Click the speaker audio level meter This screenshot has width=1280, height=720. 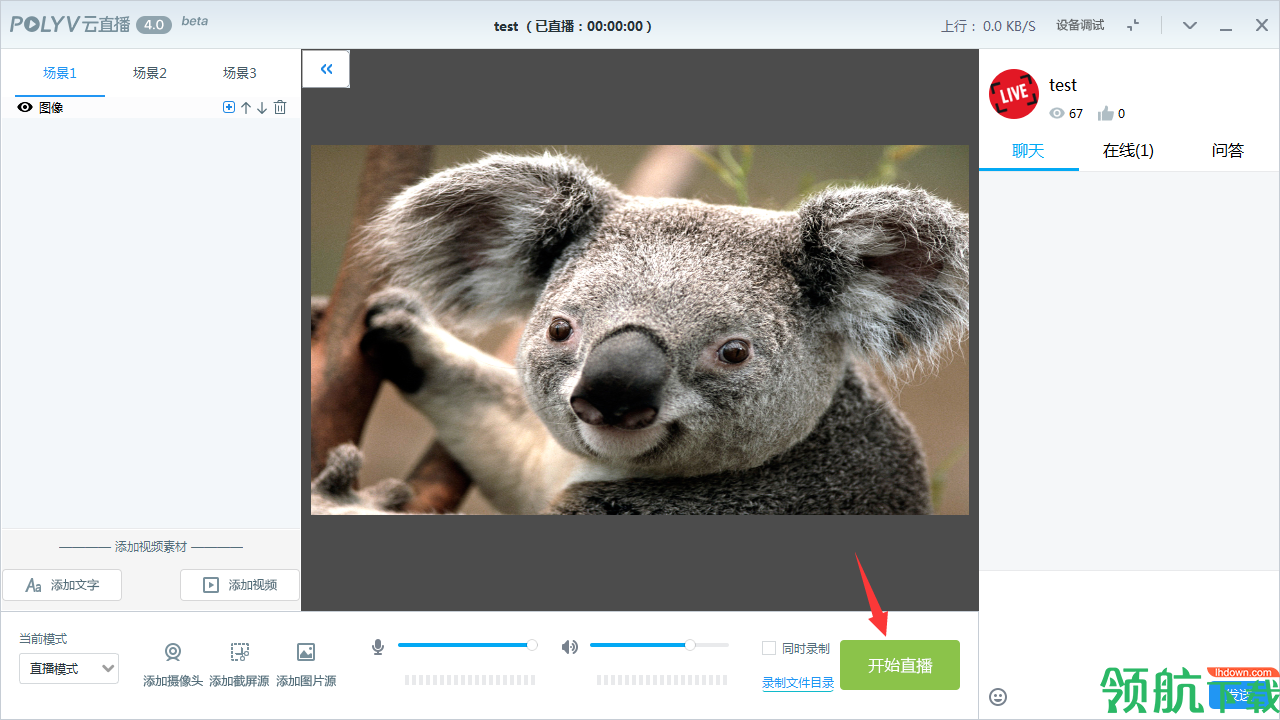(662, 680)
